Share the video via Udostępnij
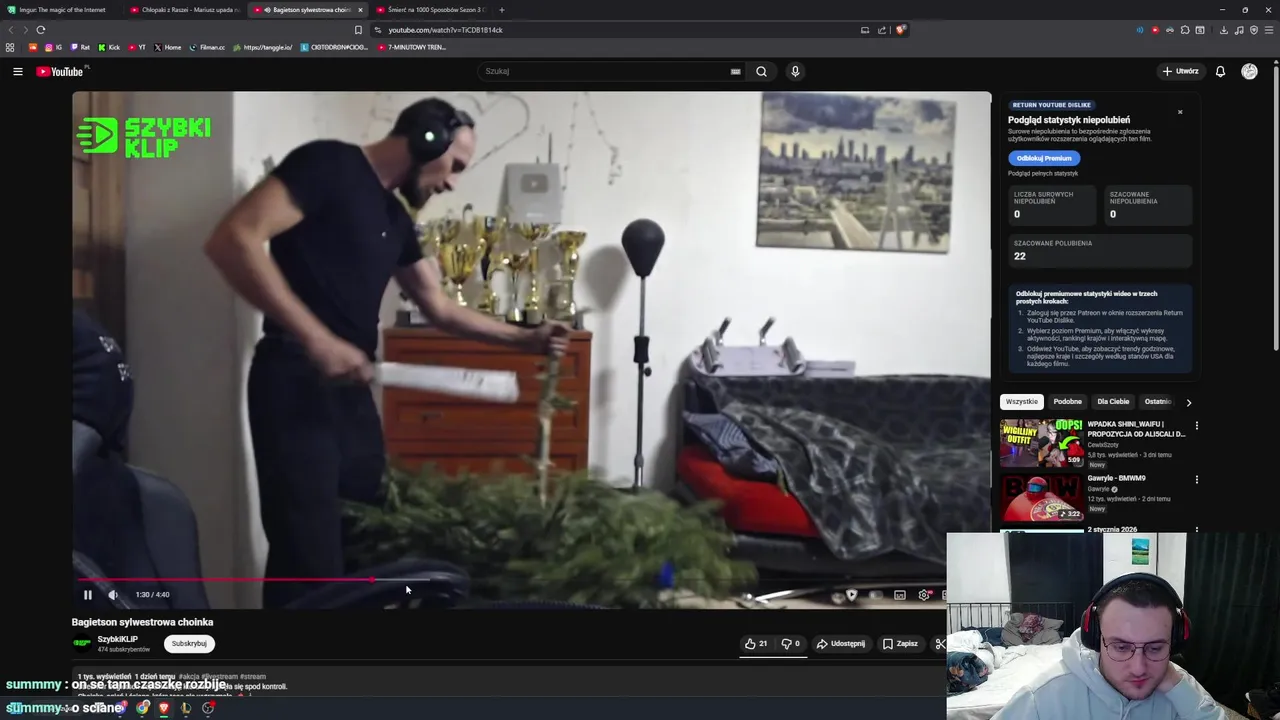 pos(841,644)
